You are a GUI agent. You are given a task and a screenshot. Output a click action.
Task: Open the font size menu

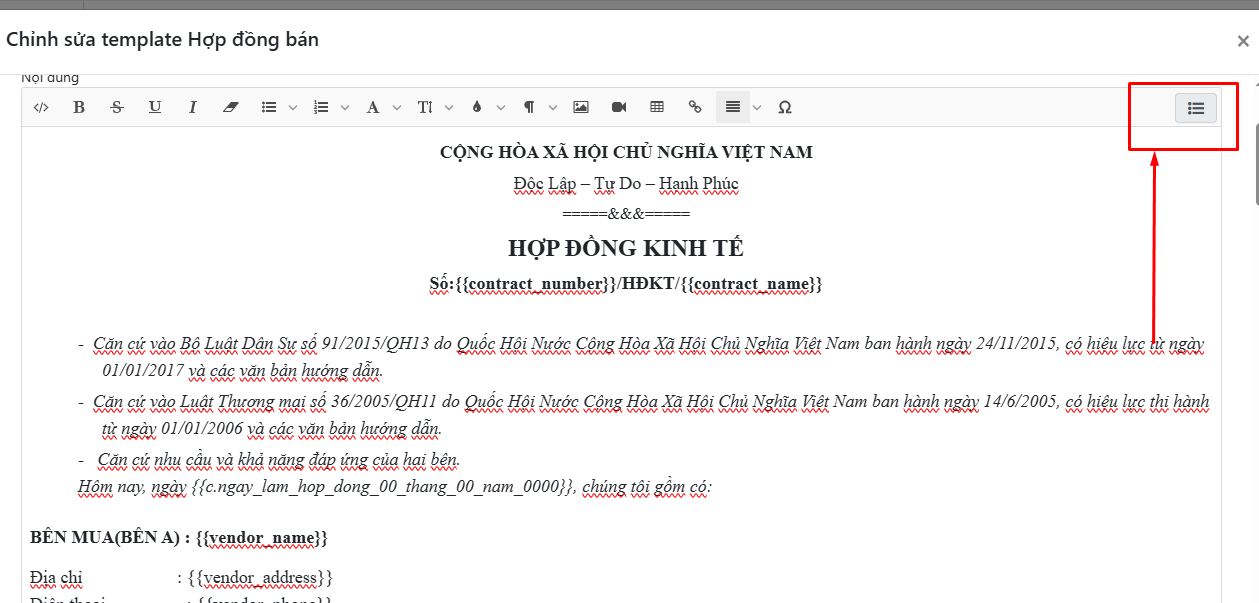(426, 107)
